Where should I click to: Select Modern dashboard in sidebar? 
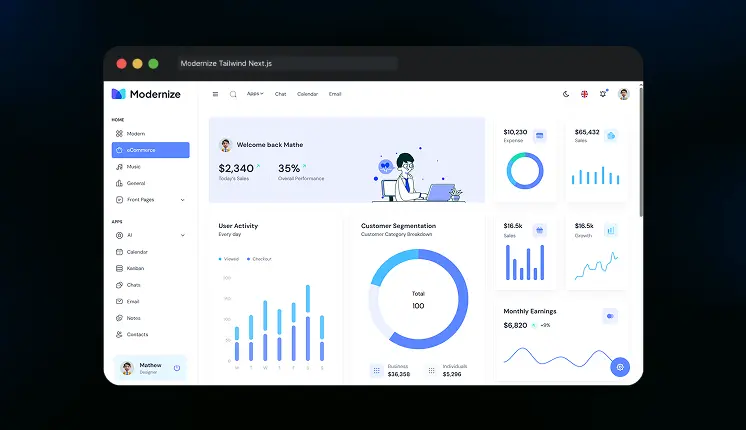click(150, 134)
